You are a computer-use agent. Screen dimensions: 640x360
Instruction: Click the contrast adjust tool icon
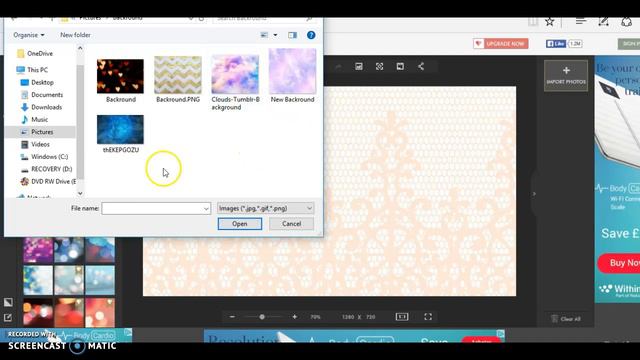click(8, 302)
